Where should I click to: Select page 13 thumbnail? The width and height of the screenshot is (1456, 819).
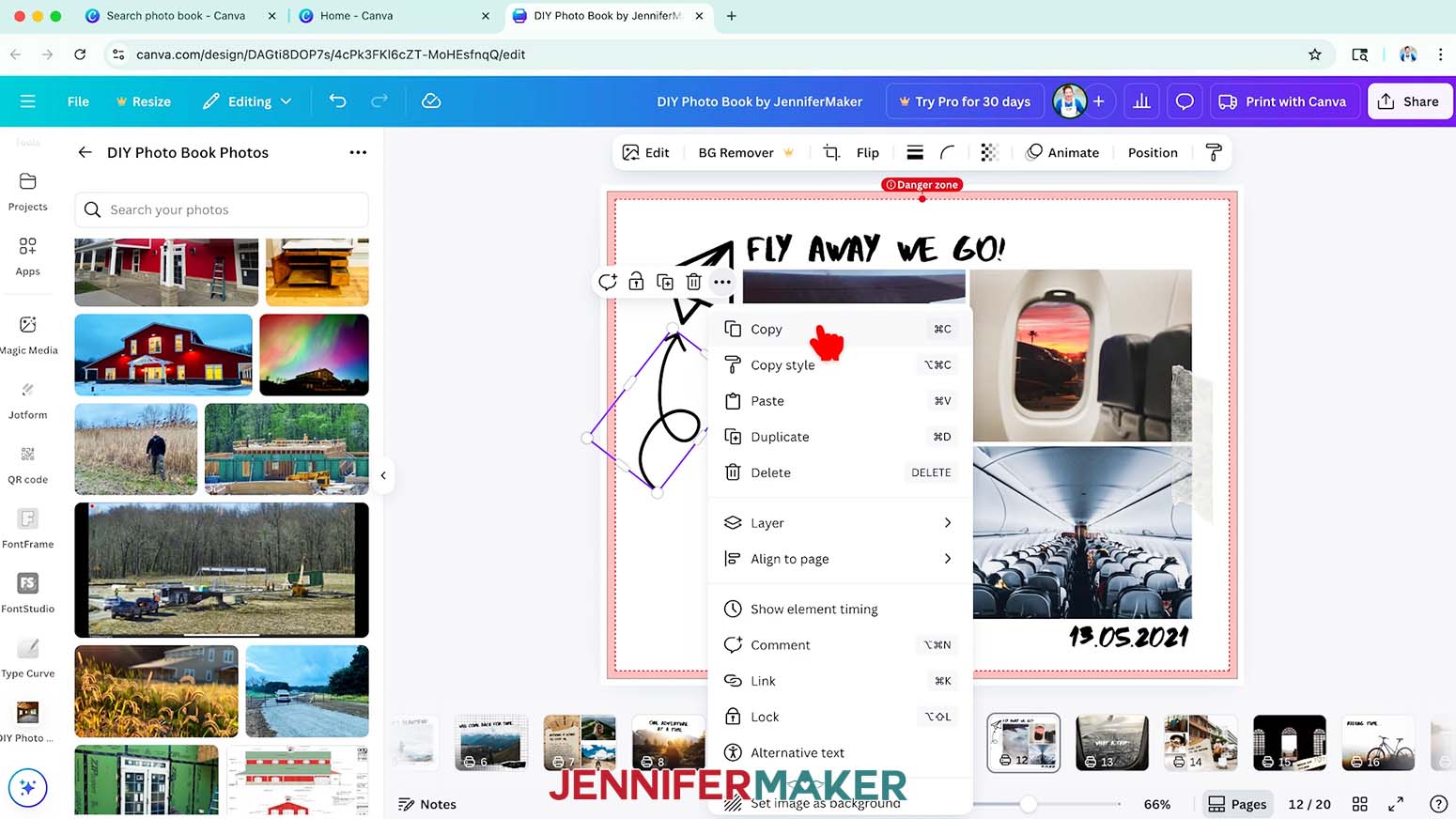1111,742
